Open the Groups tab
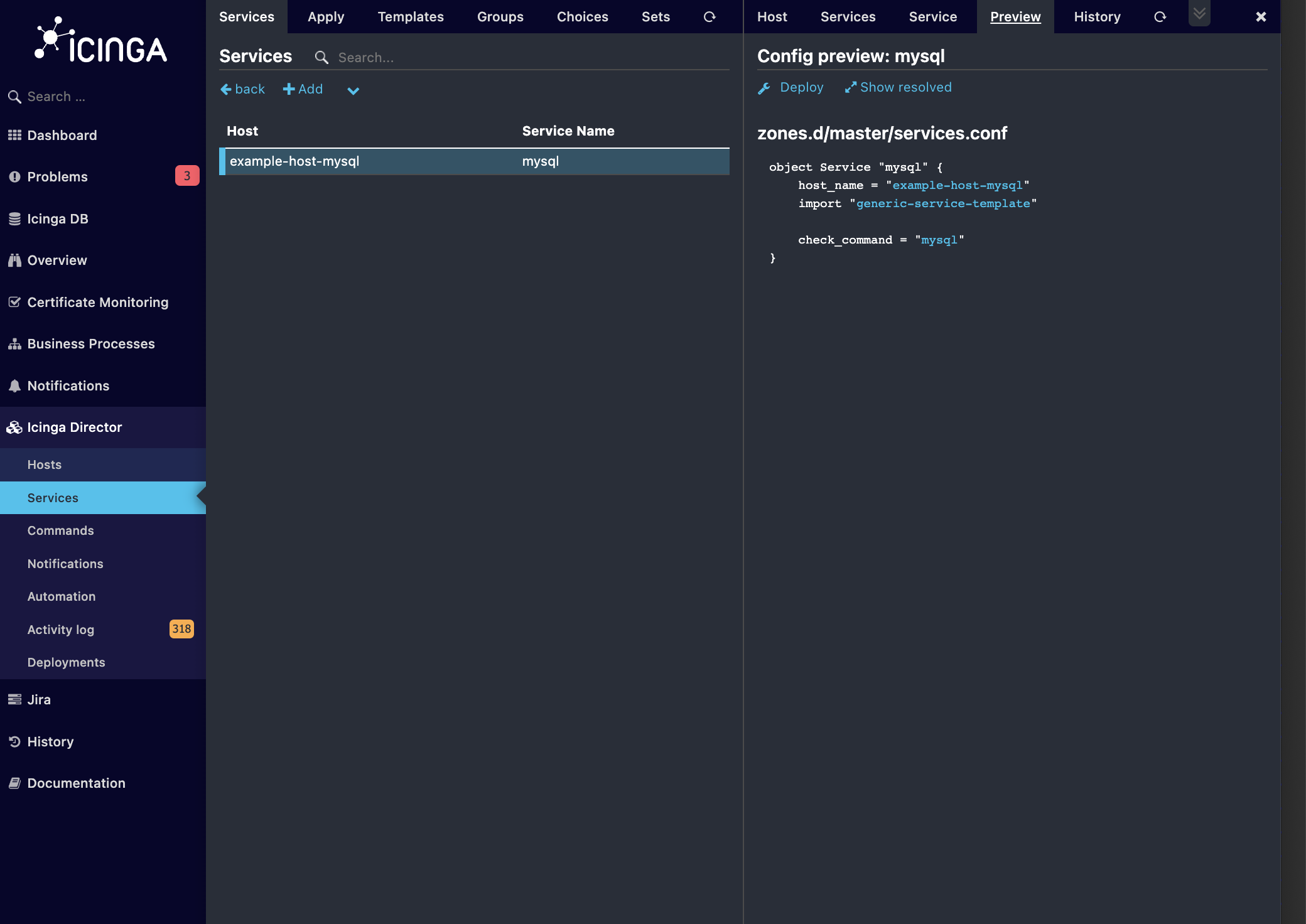 tap(500, 17)
